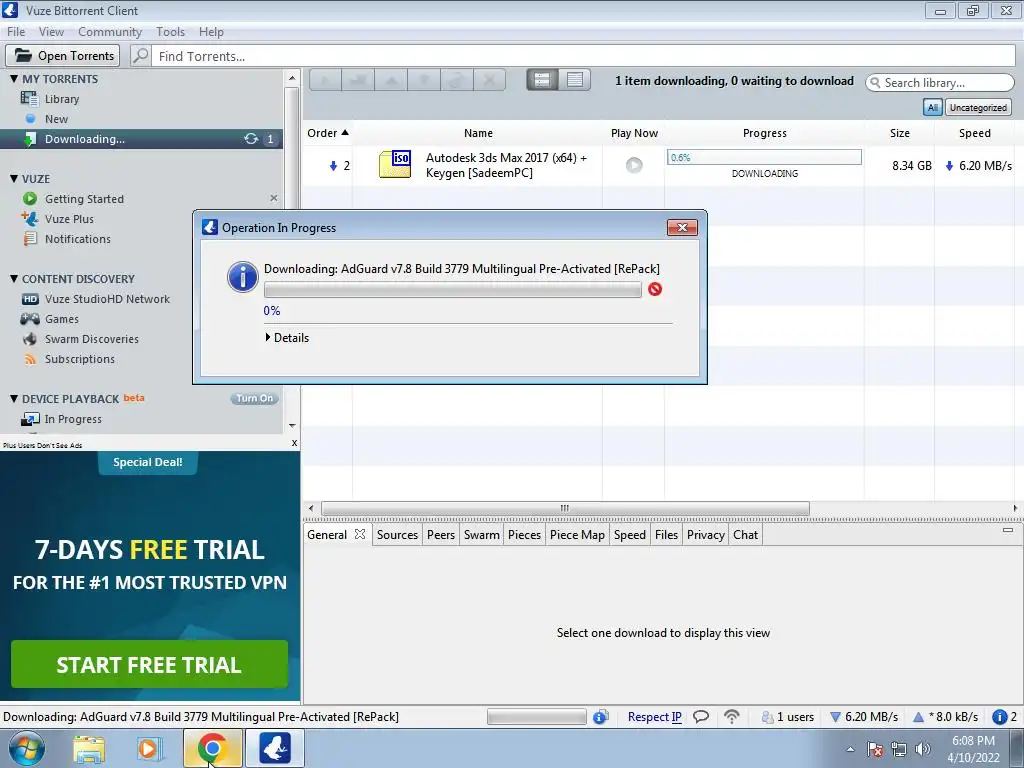Expand Details in the Operation In Progress dialog

pyautogui.click(x=287, y=338)
